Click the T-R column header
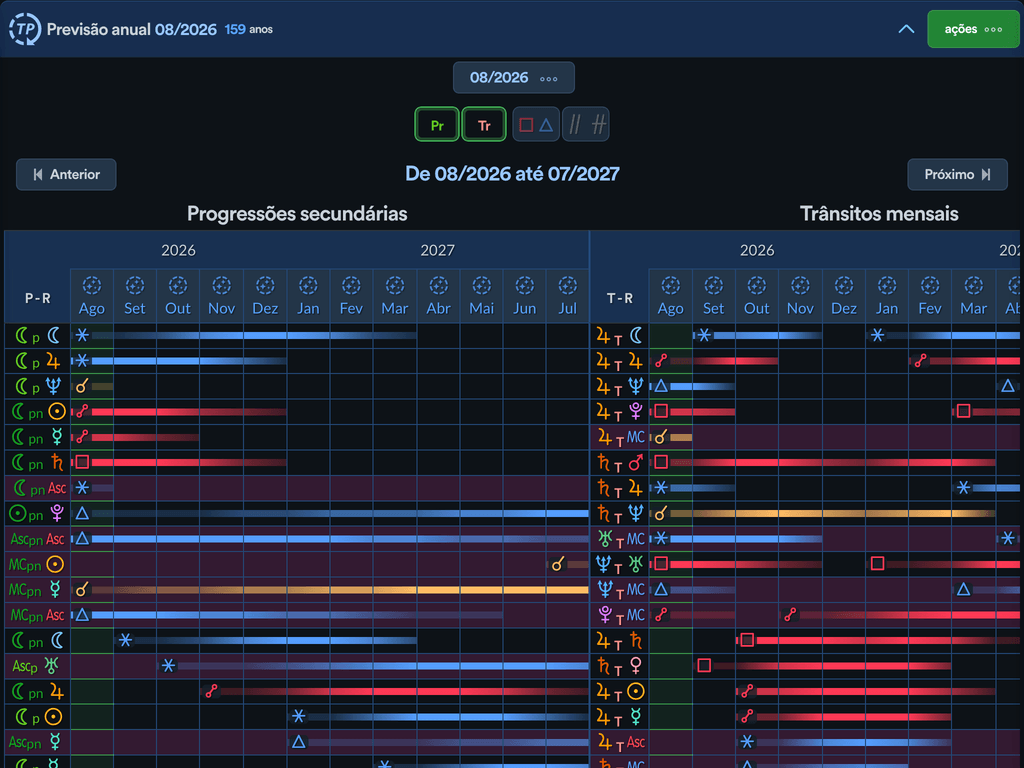The width and height of the screenshot is (1024, 768). pyautogui.click(x=620, y=298)
